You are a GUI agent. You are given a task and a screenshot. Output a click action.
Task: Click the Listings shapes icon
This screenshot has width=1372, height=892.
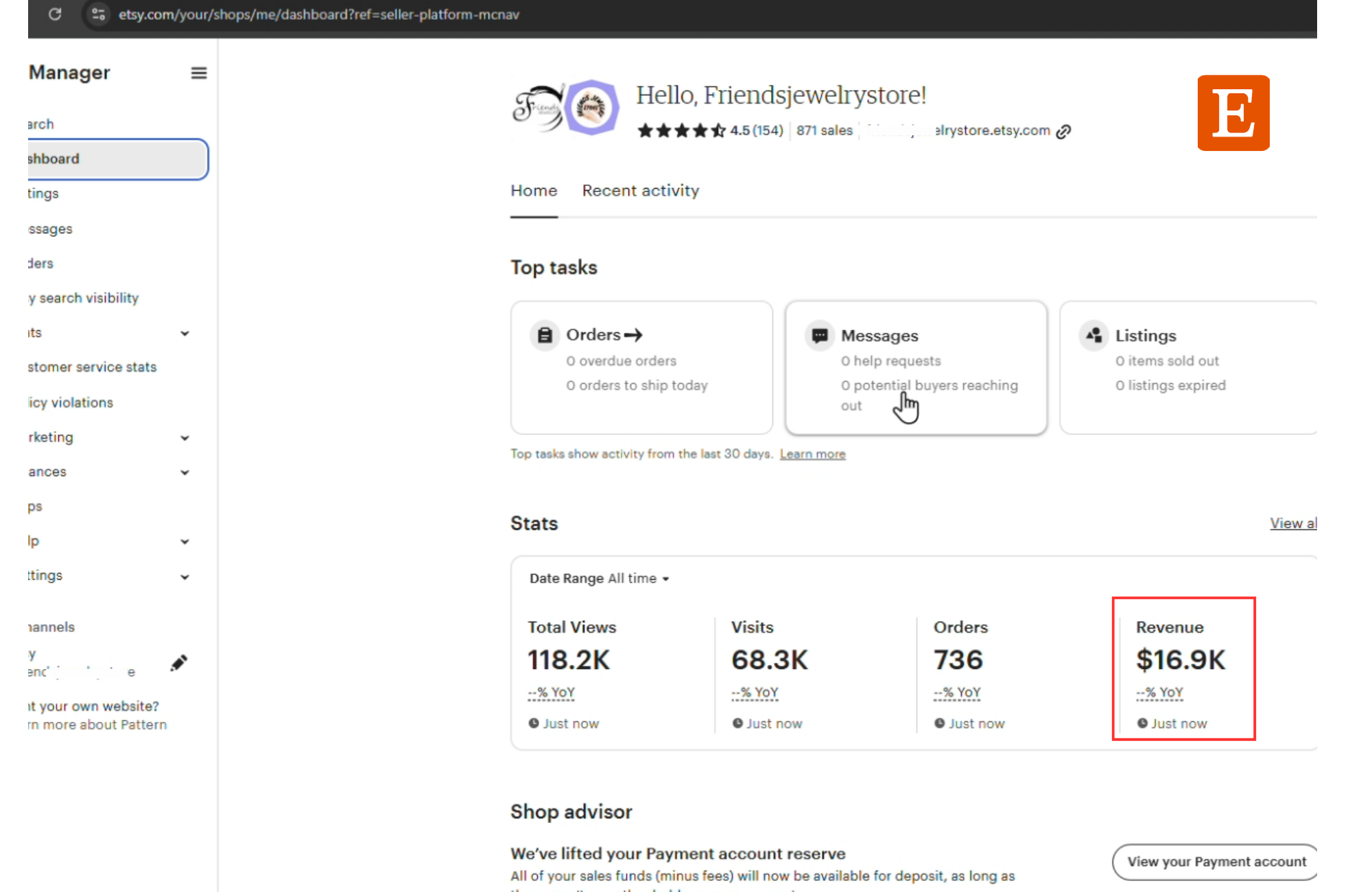pos(1093,335)
